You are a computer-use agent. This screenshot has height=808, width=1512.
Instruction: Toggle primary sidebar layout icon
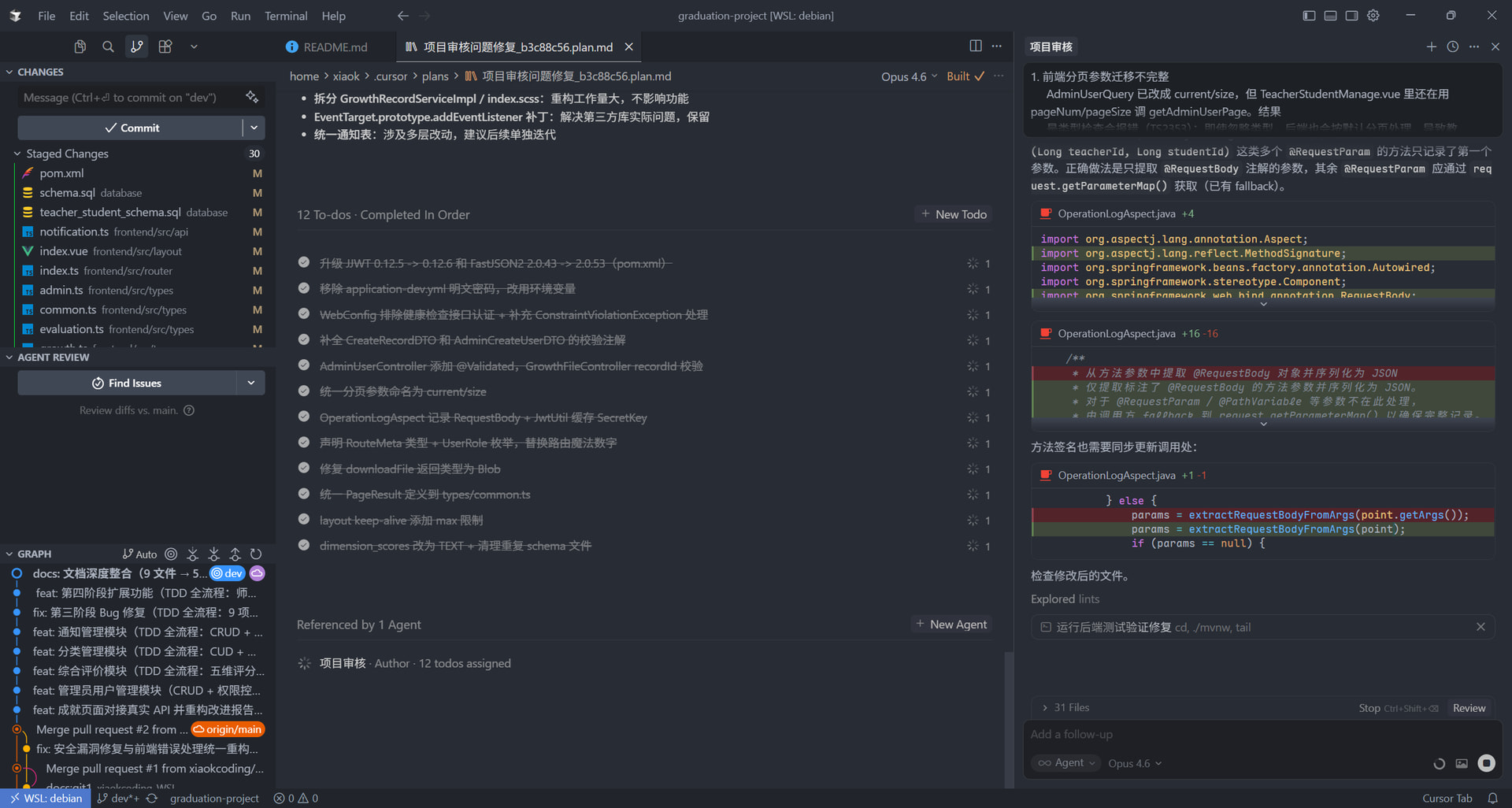(x=1309, y=15)
